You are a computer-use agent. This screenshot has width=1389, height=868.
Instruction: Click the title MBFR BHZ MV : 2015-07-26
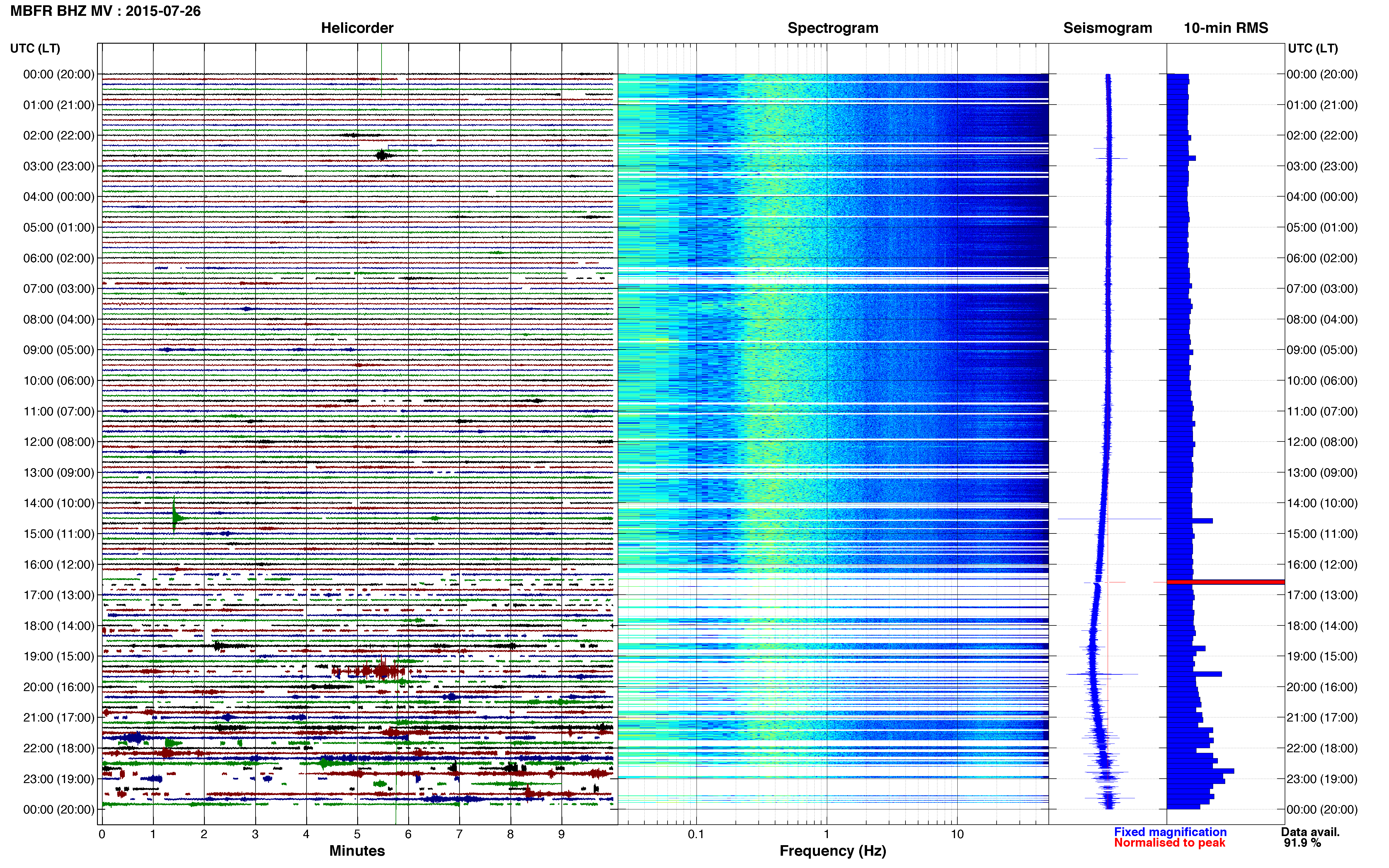(106, 11)
